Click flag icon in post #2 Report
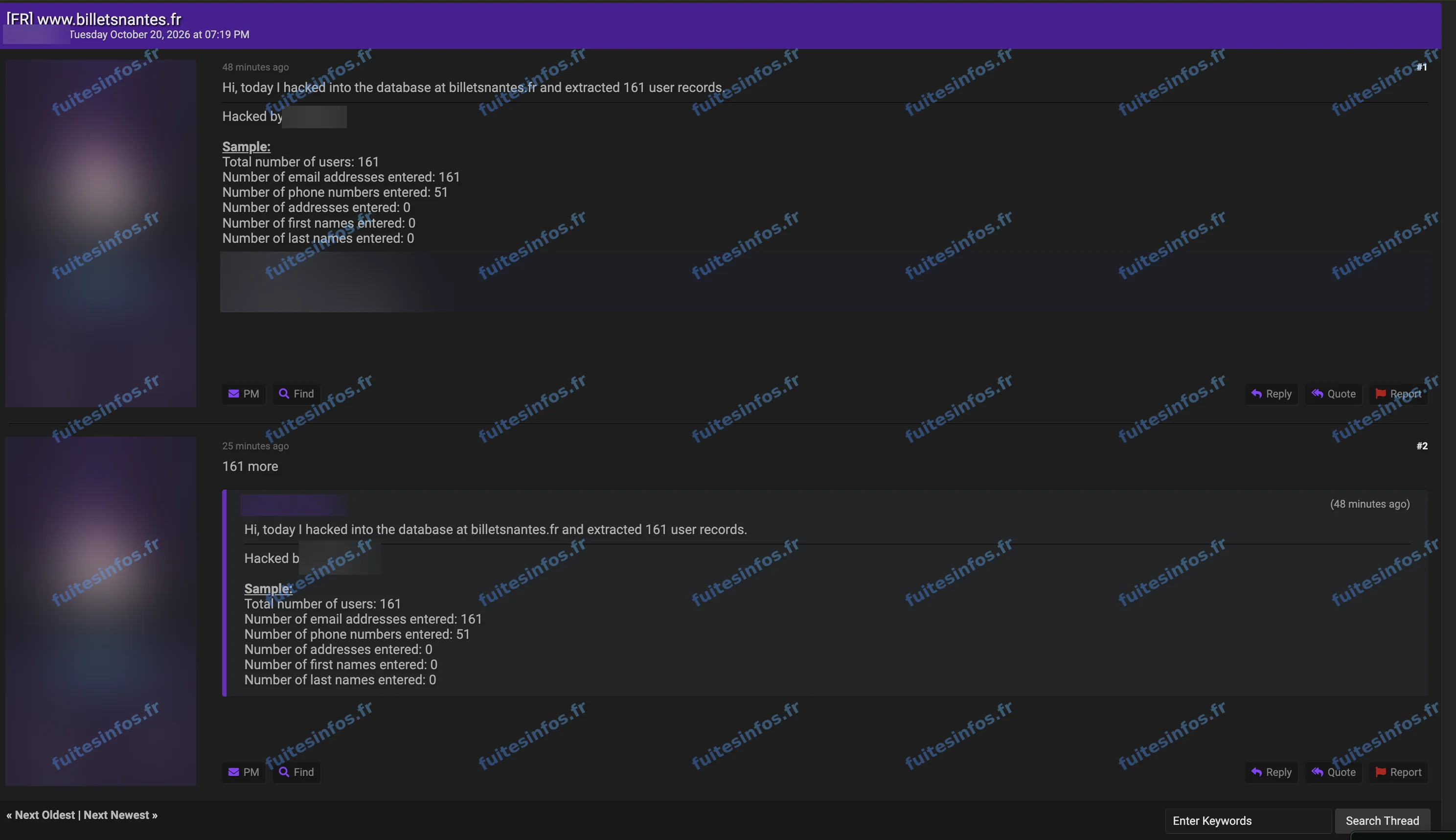 click(x=1381, y=772)
